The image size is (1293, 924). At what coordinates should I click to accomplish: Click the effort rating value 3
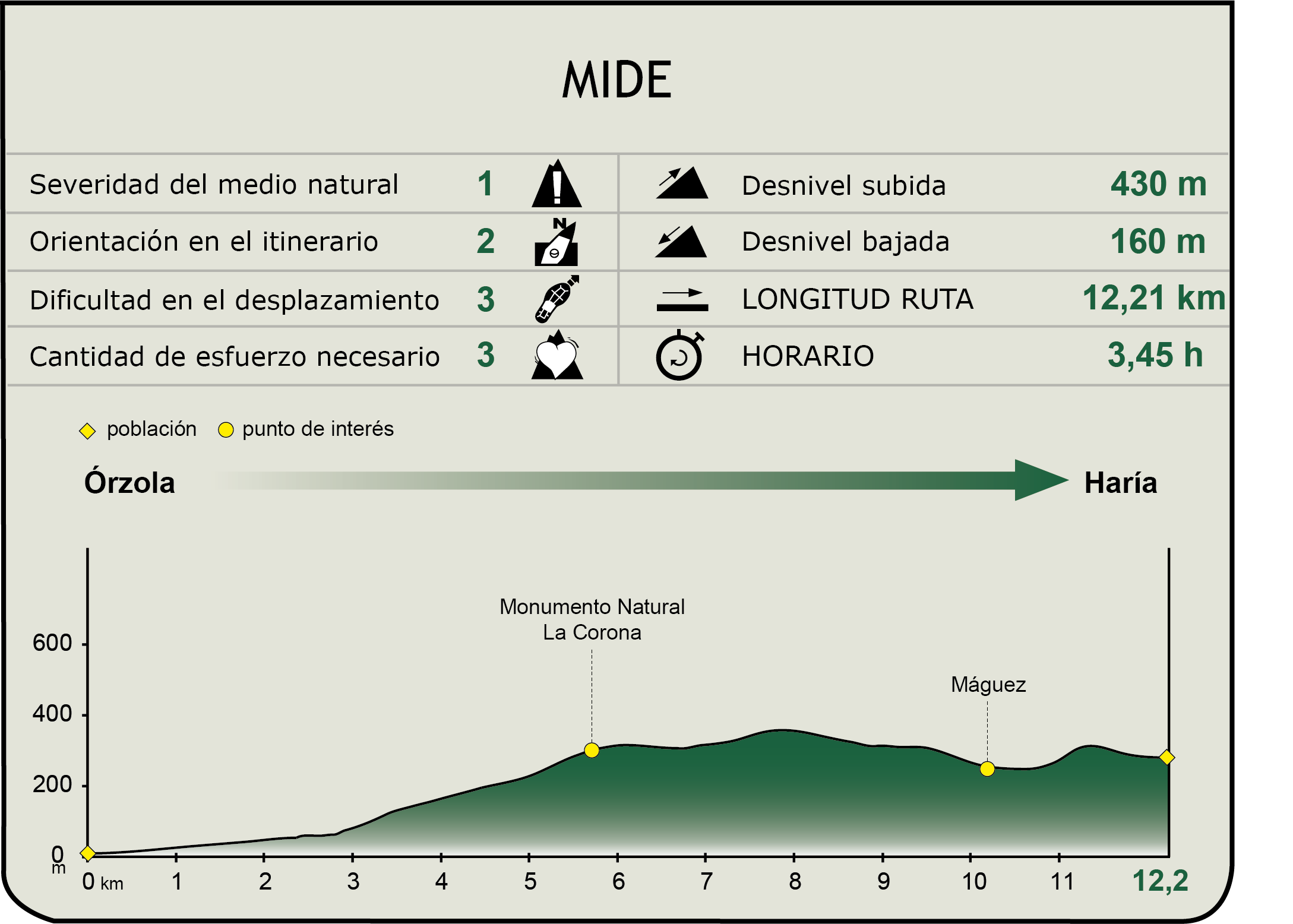coord(486,355)
